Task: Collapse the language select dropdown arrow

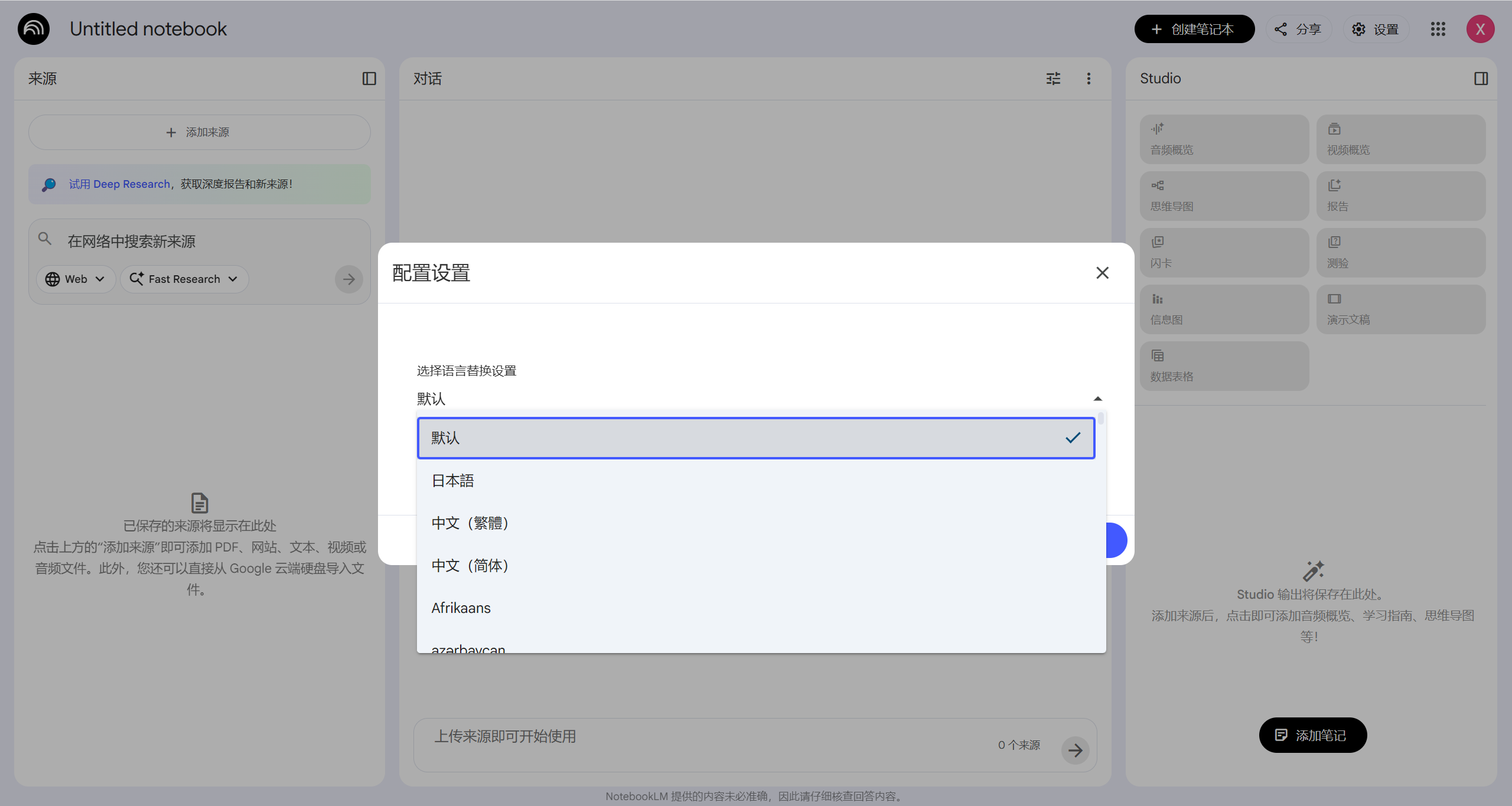Action: 1097,399
